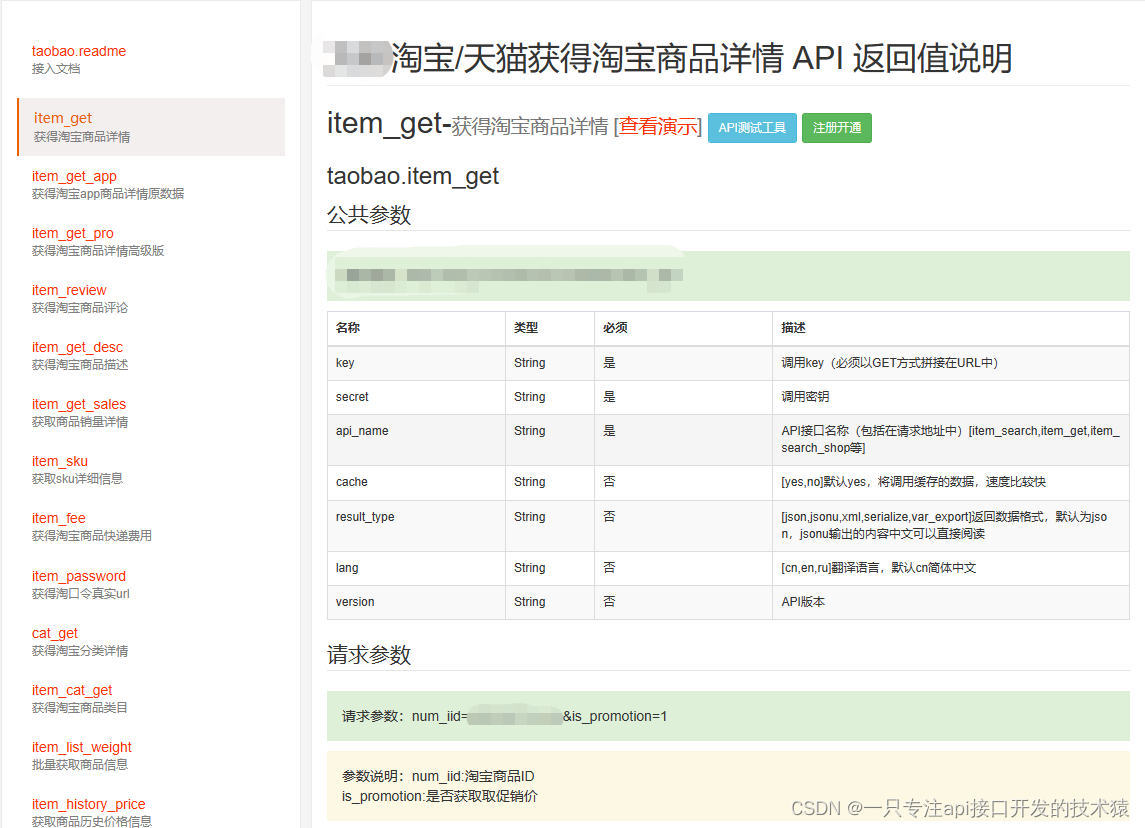Click the 'result_type' parameter name cell
The width and height of the screenshot is (1145, 828).
click(416, 526)
